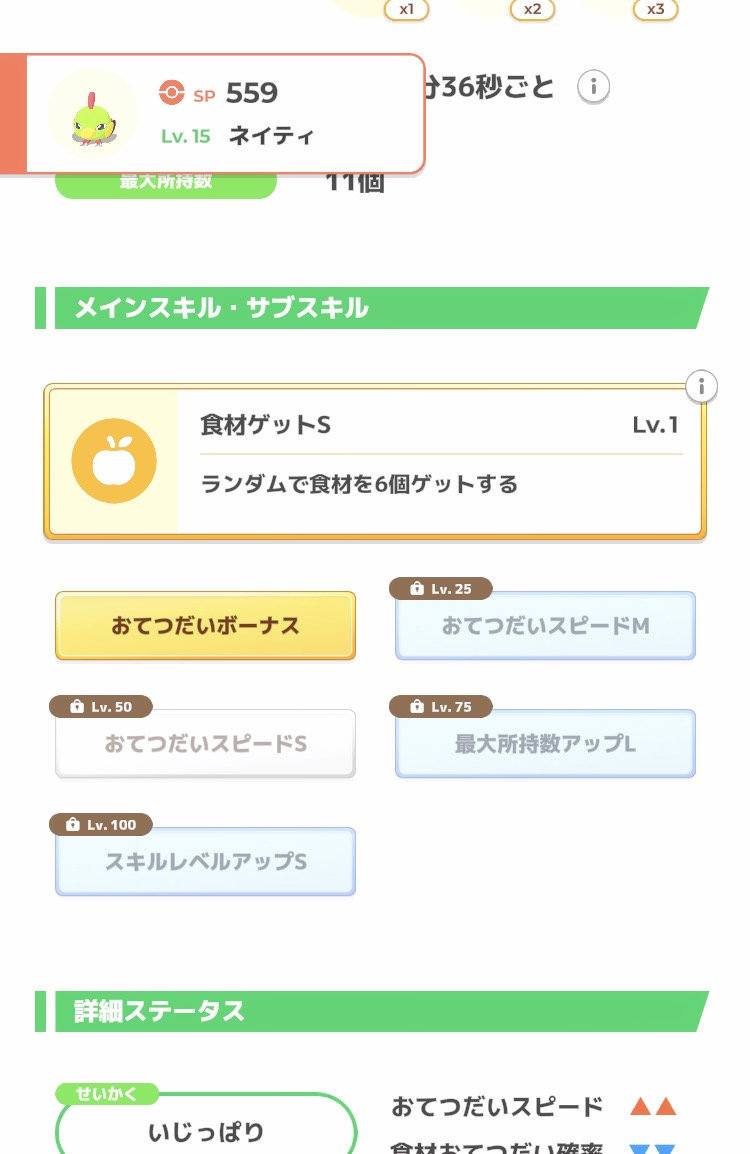This screenshot has height=1154, width=750.
Task: Select locked おてつだいスピードS sub skill
Action: pyautogui.click(x=205, y=744)
